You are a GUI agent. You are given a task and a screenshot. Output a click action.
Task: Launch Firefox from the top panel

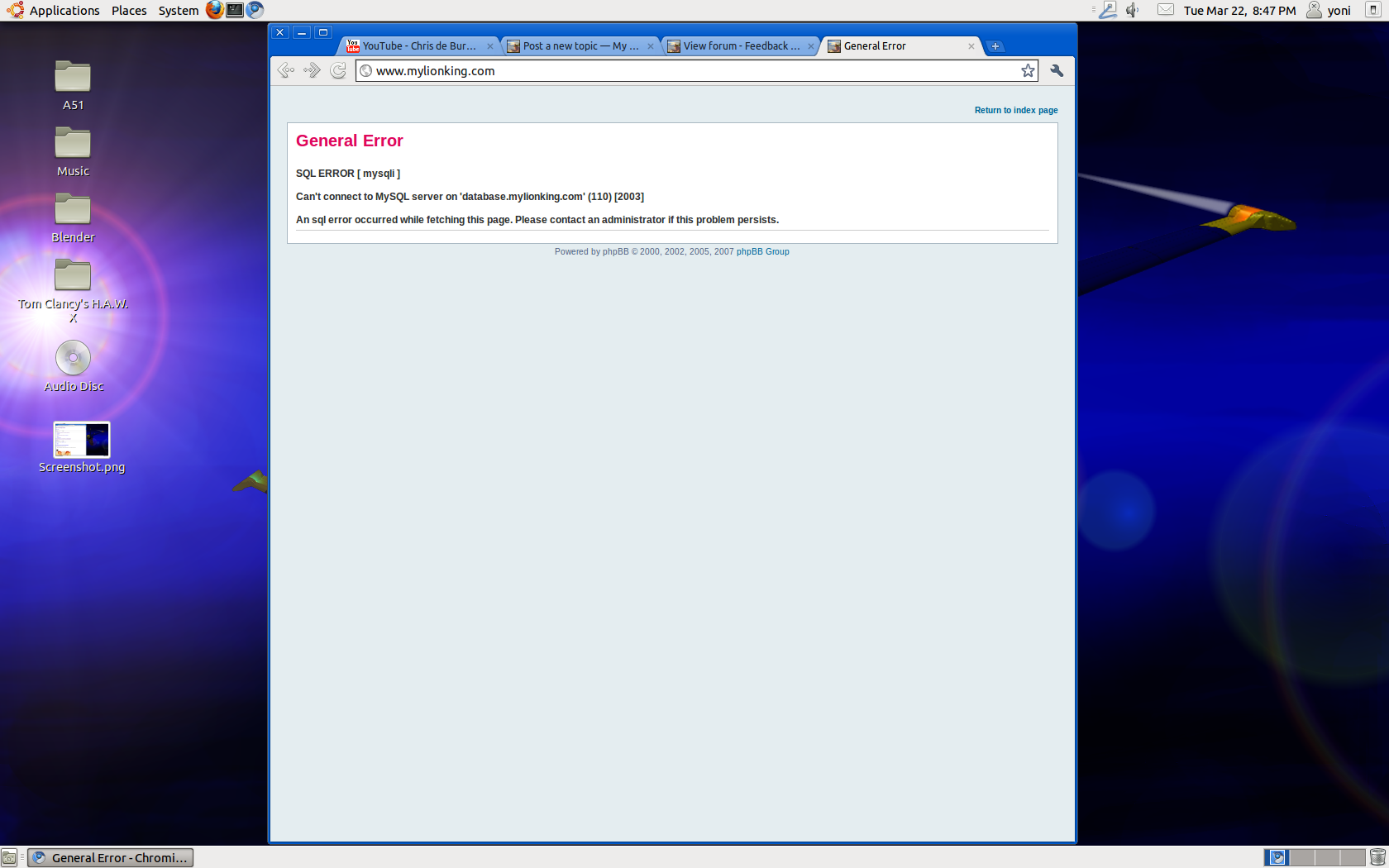215,10
